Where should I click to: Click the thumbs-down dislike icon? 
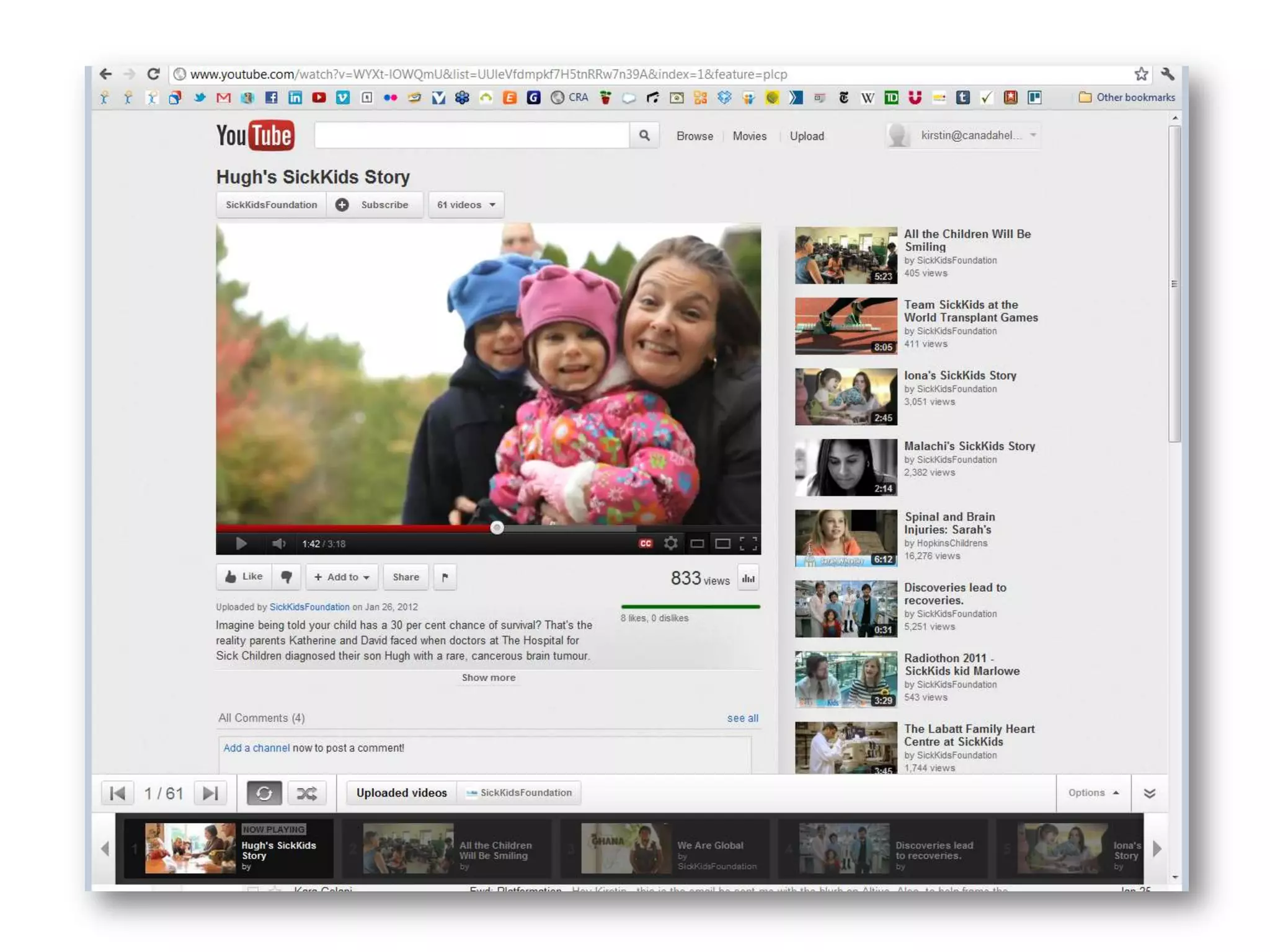coord(286,577)
